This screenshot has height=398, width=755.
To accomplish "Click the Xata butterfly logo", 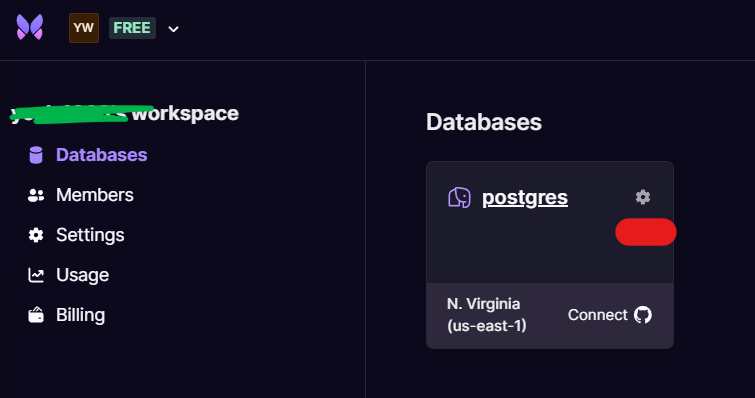I will [x=30, y=27].
